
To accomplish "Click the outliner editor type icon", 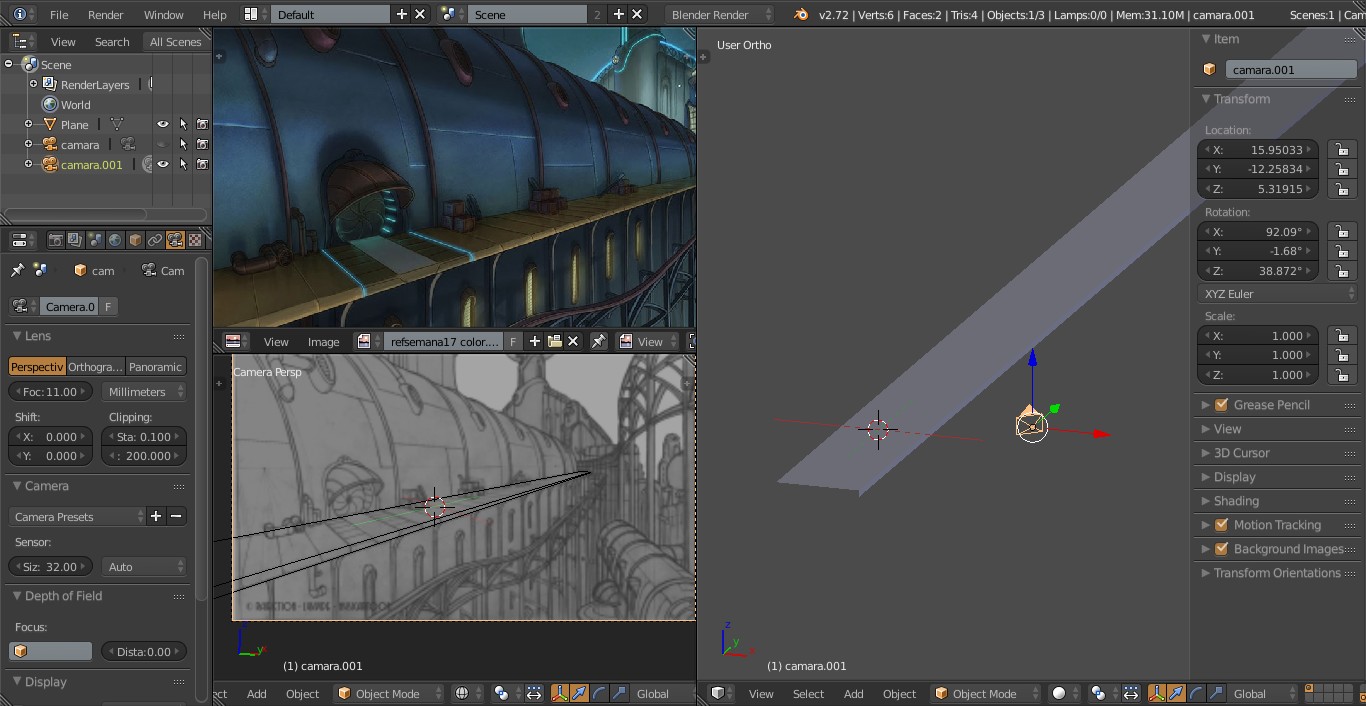I will pos(24,41).
